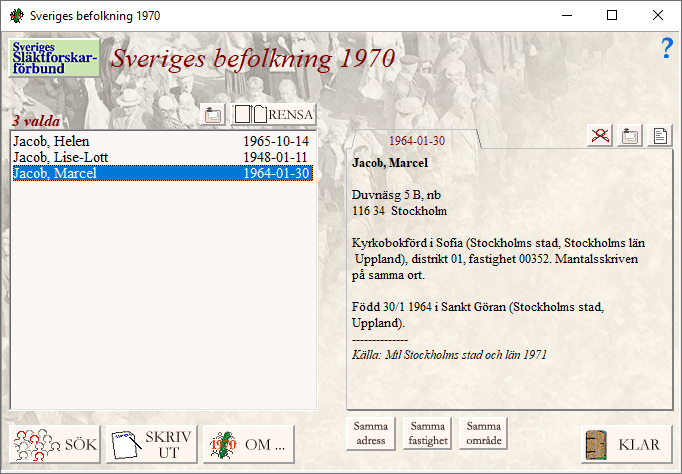Screen dimensions: 682x474
Task: Click the Jacob, Marcel heading in the details
Action: click(x=390, y=163)
